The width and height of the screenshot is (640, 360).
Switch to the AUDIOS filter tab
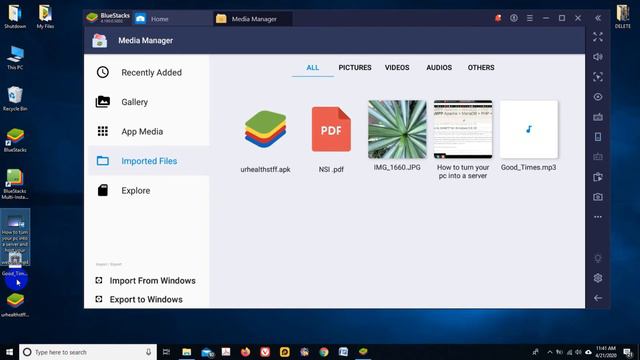point(439,68)
